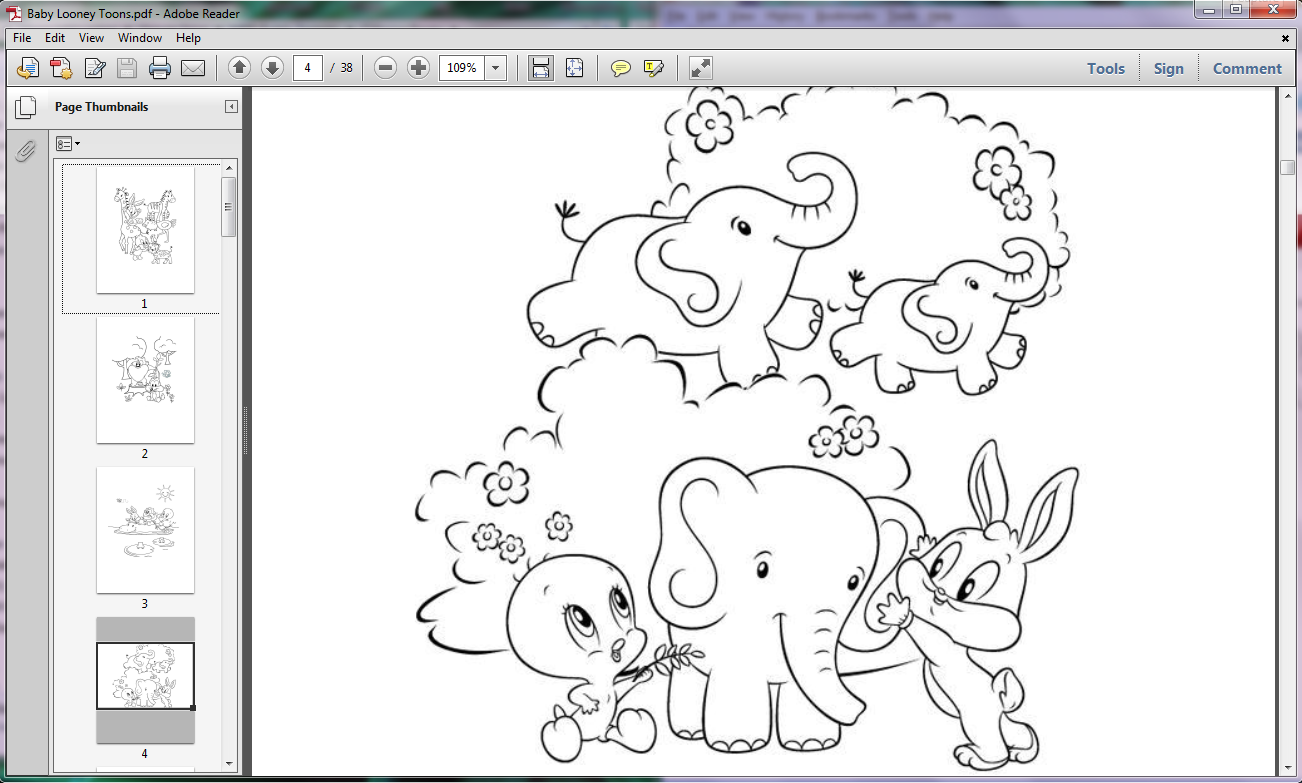Open the View menu
1302x783 pixels.
tap(91, 38)
